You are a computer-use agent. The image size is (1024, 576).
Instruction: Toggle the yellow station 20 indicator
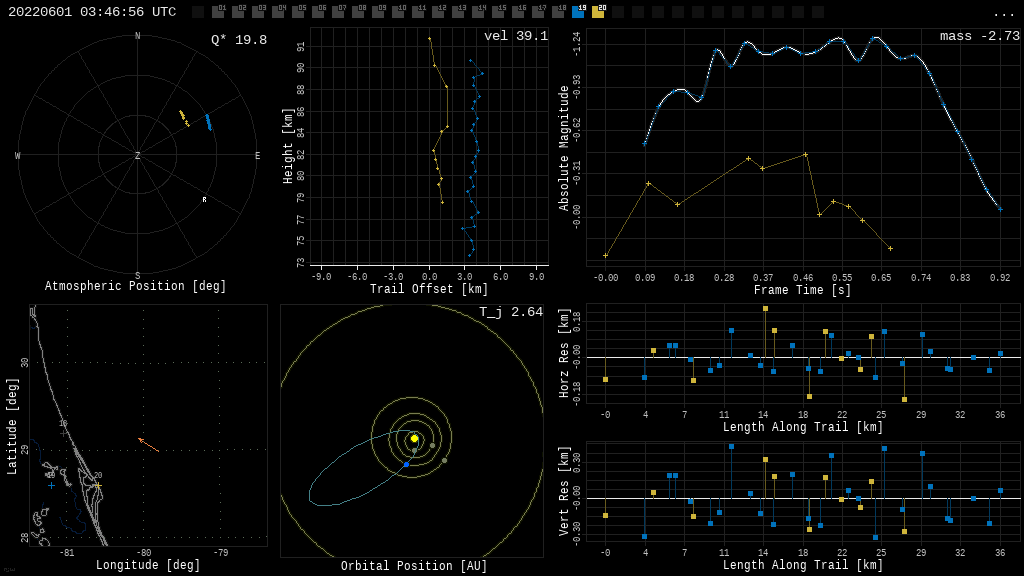point(598,12)
